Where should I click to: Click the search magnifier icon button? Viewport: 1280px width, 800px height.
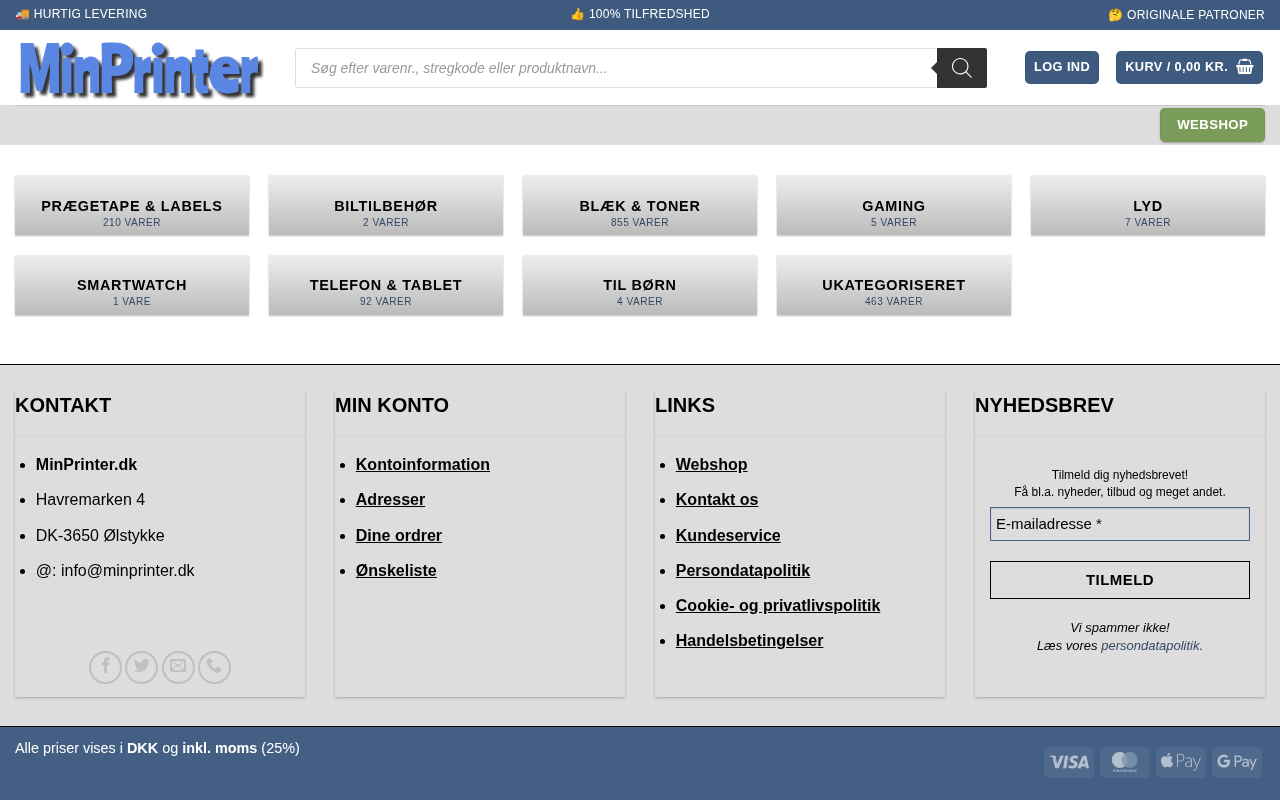962,68
